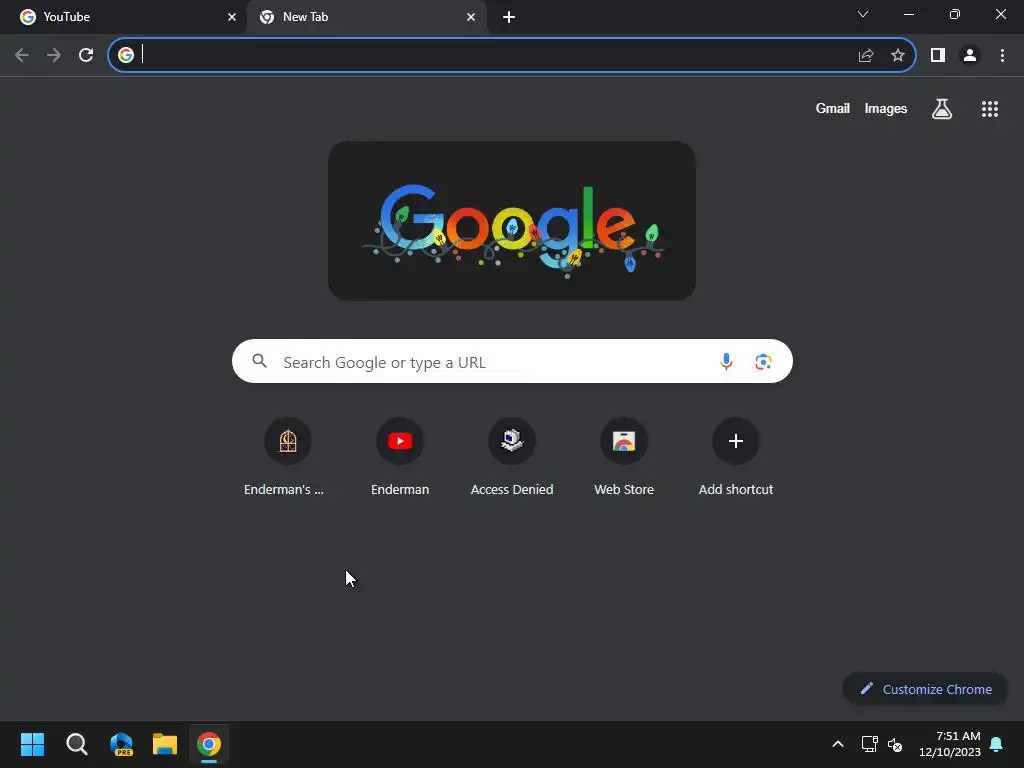Go forward using the forward arrow

54,56
